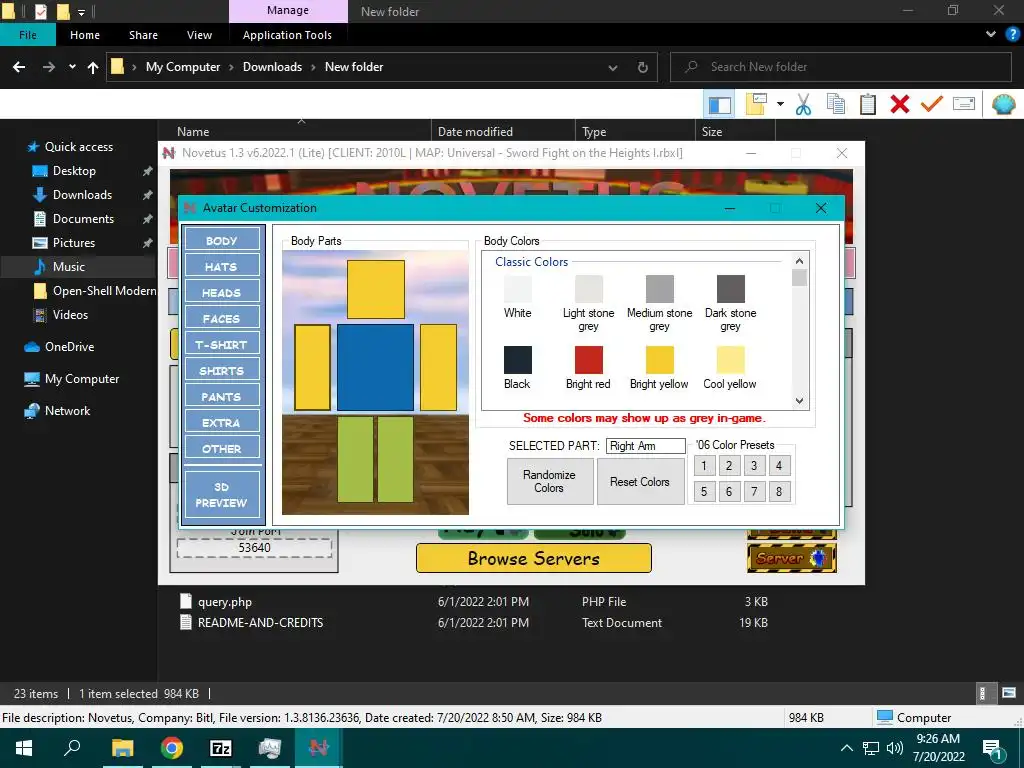This screenshot has height=768, width=1024.
Task: Click Randomize Colors button
Action: tap(549, 481)
